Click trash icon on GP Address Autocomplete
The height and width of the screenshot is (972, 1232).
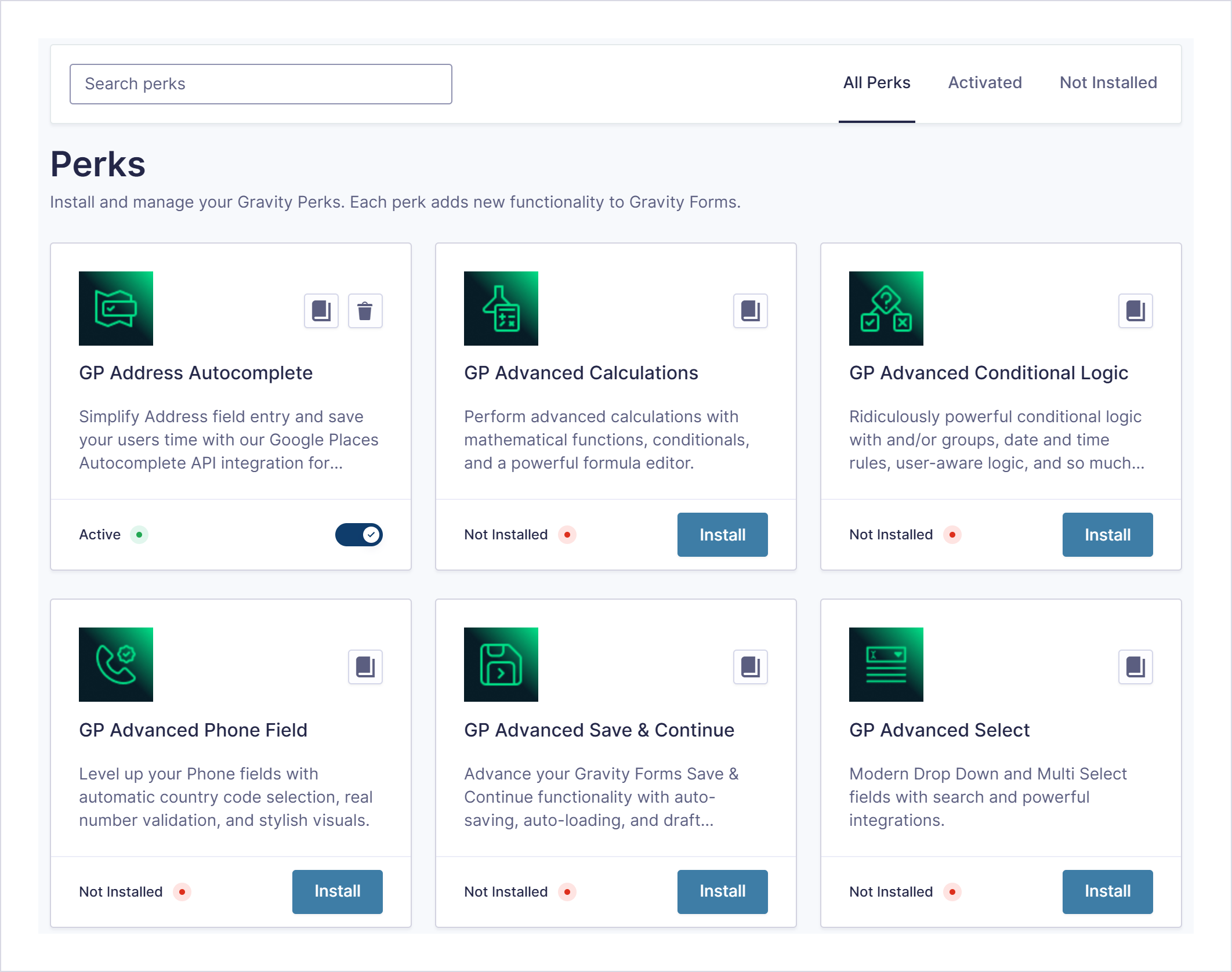[x=365, y=311]
